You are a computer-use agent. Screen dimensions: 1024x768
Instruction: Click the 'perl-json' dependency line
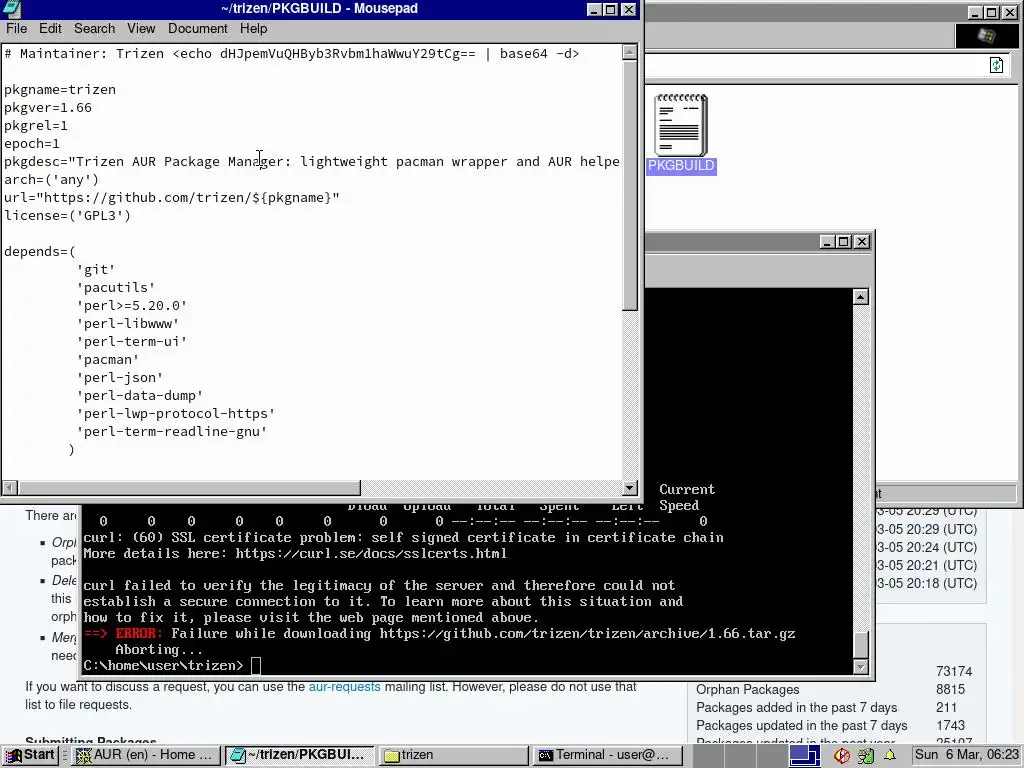tap(120, 377)
